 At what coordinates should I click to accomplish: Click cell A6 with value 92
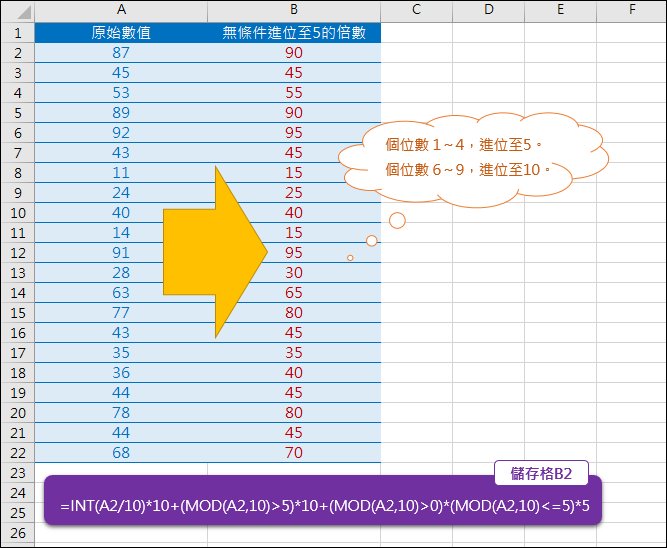pyautogui.click(x=121, y=133)
